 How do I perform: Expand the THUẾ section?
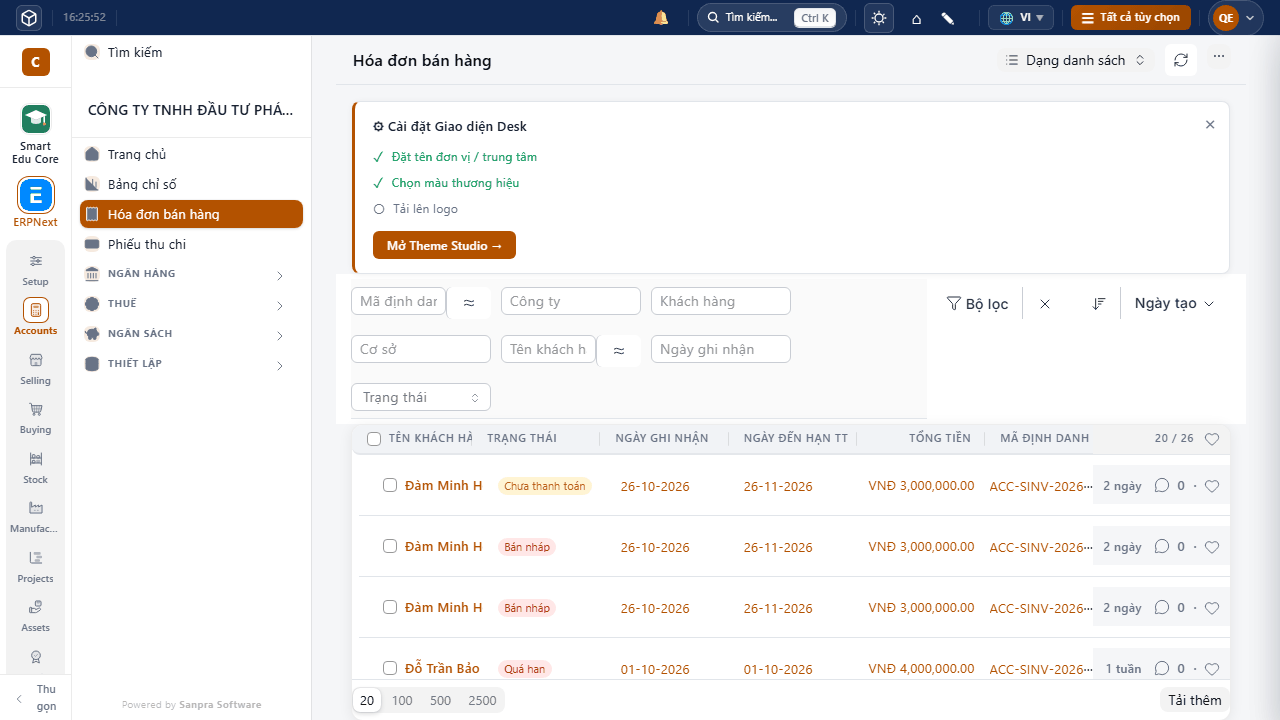tap(191, 304)
